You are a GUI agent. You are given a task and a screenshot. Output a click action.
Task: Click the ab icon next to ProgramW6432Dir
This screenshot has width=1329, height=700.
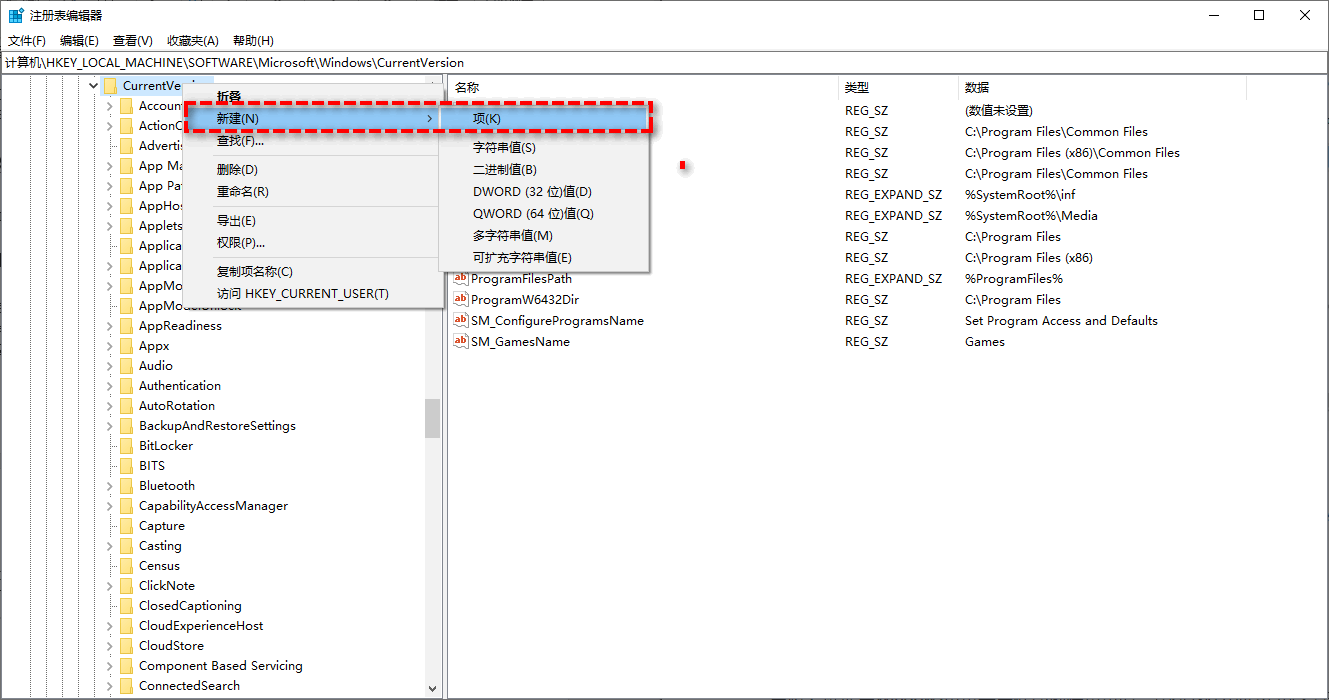pos(461,299)
